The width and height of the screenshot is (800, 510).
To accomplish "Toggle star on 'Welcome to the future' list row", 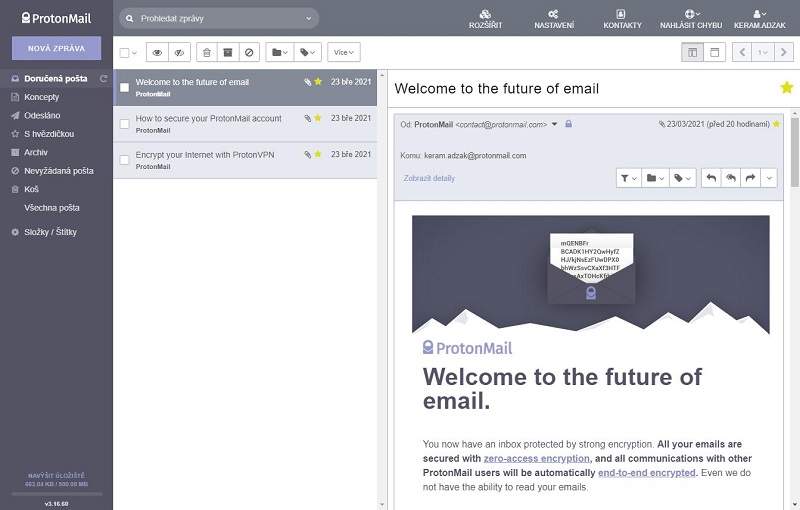I will coord(318,82).
